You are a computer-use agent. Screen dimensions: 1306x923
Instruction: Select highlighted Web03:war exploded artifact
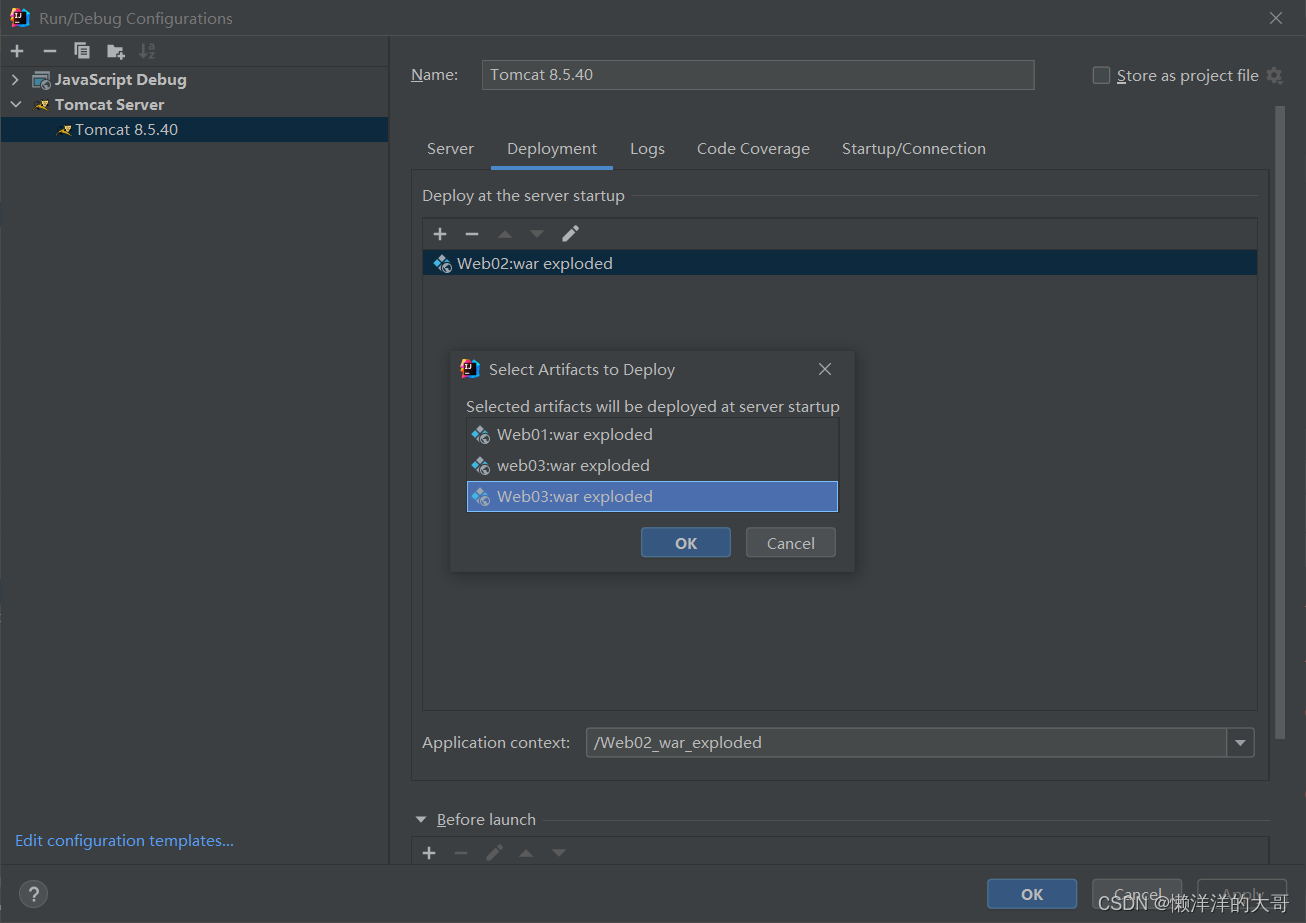652,497
